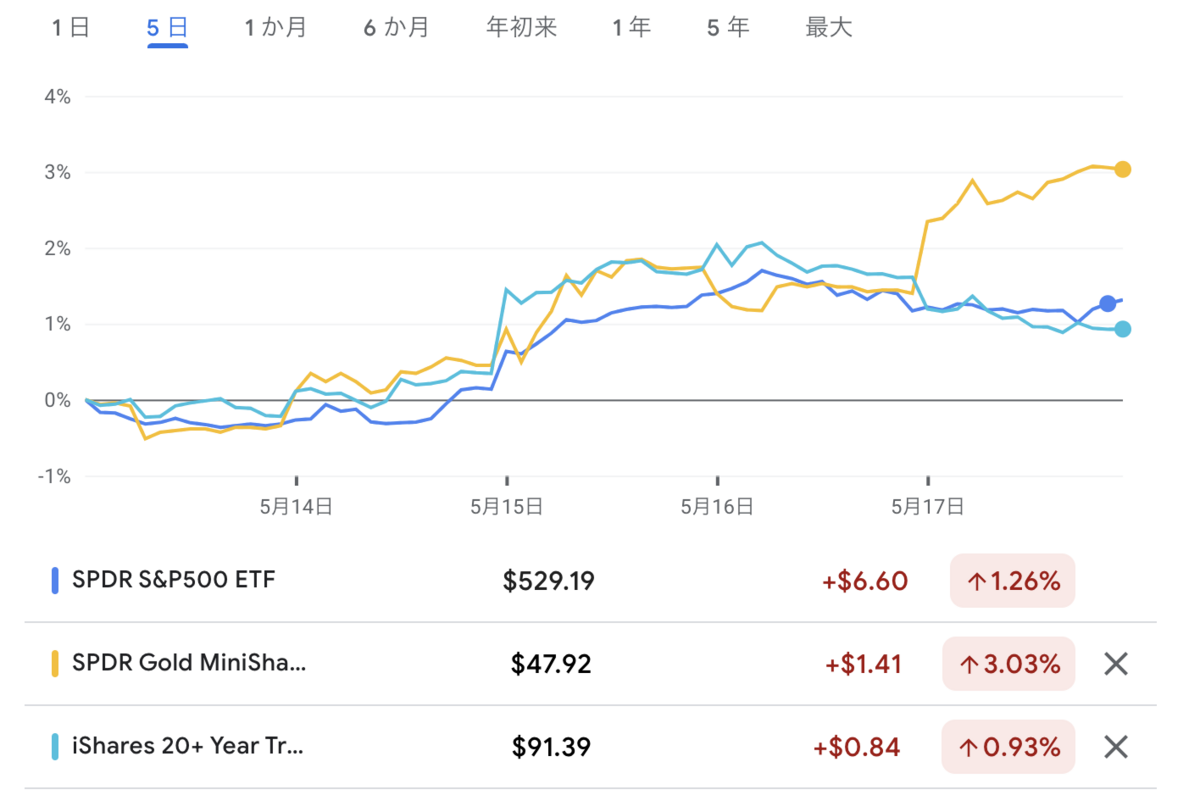Click the cyan endpoint dot on chart
The image size is (1200, 812).
(1123, 329)
